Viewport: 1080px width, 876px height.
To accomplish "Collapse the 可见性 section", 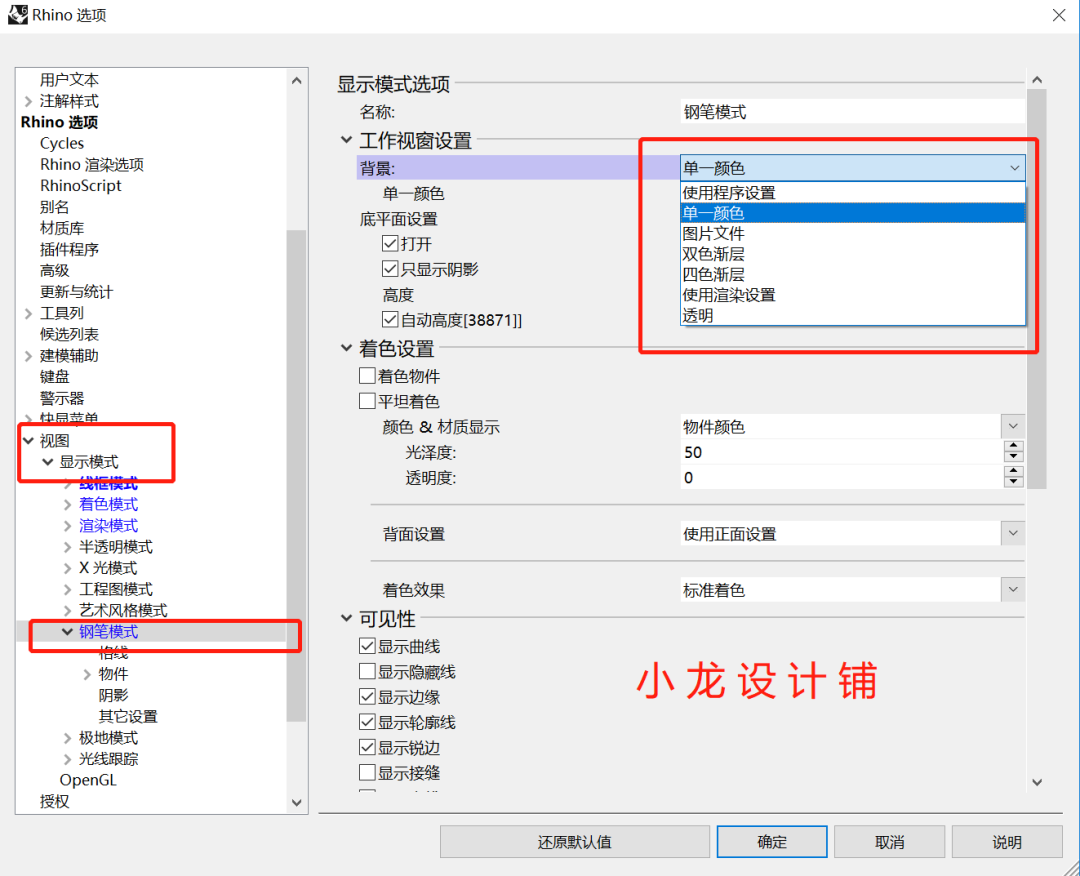I will (346, 618).
